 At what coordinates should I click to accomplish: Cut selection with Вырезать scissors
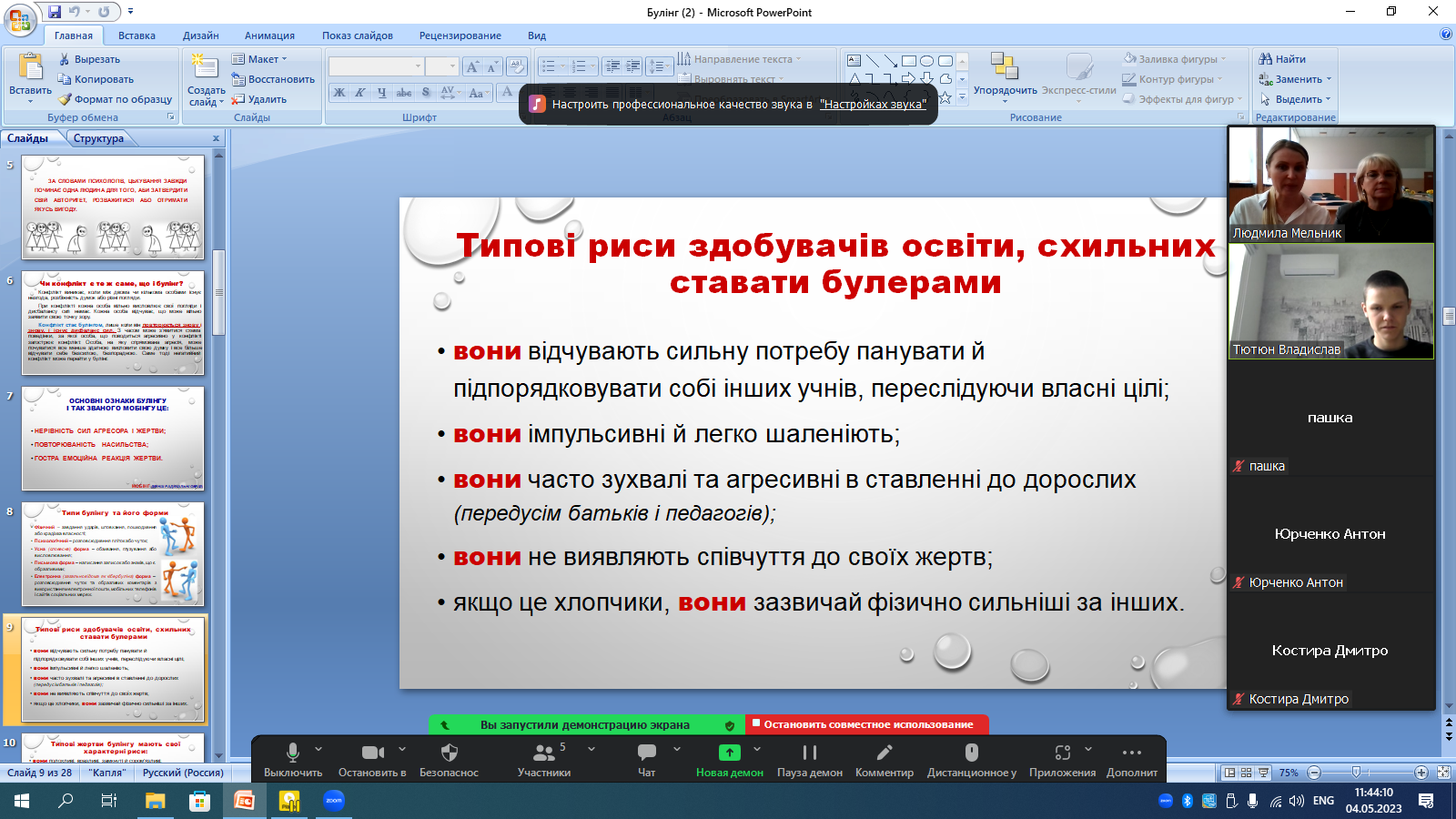click(88, 59)
